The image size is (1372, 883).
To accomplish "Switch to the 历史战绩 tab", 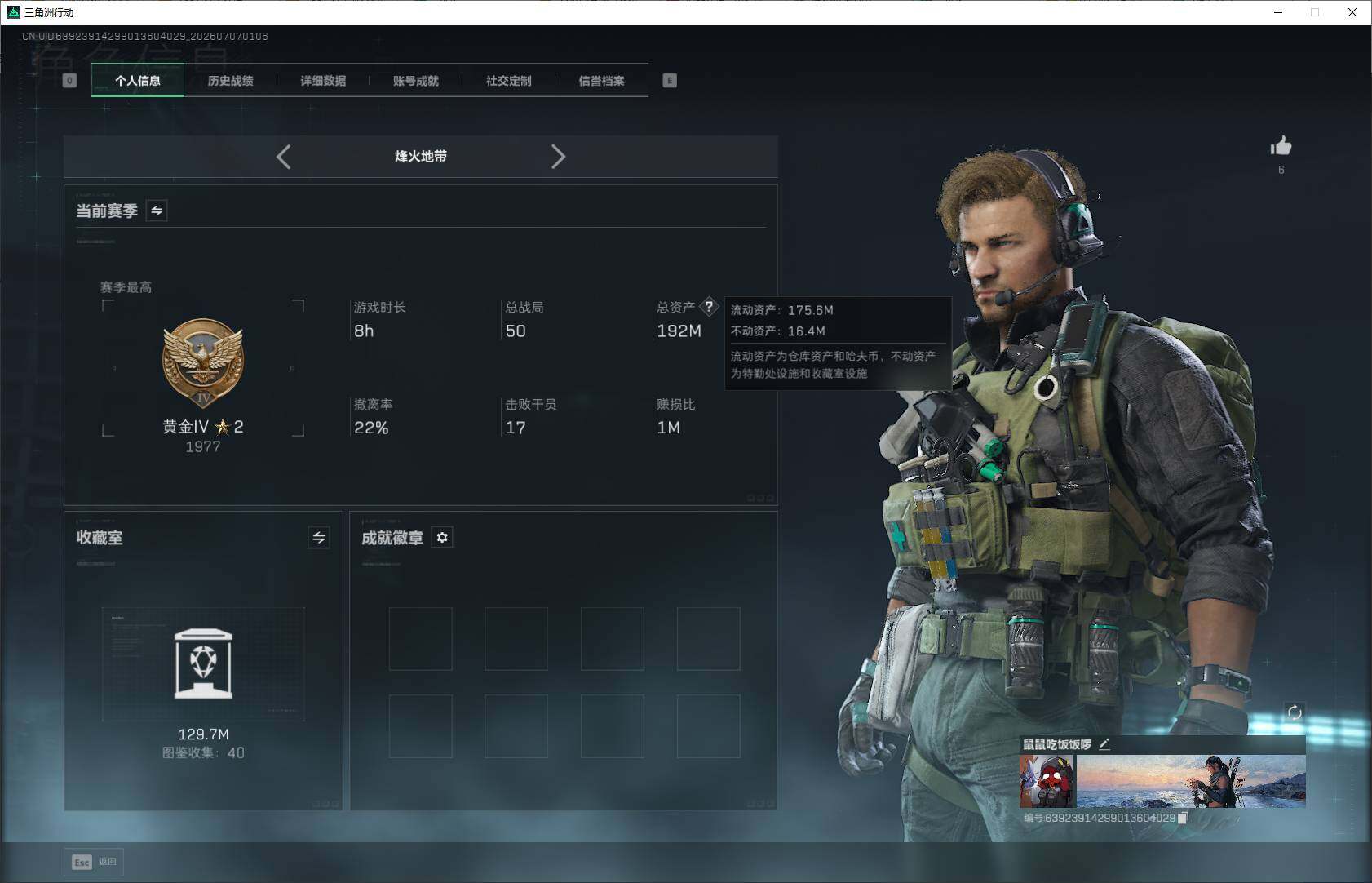I will pyautogui.click(x=230, y=80).
